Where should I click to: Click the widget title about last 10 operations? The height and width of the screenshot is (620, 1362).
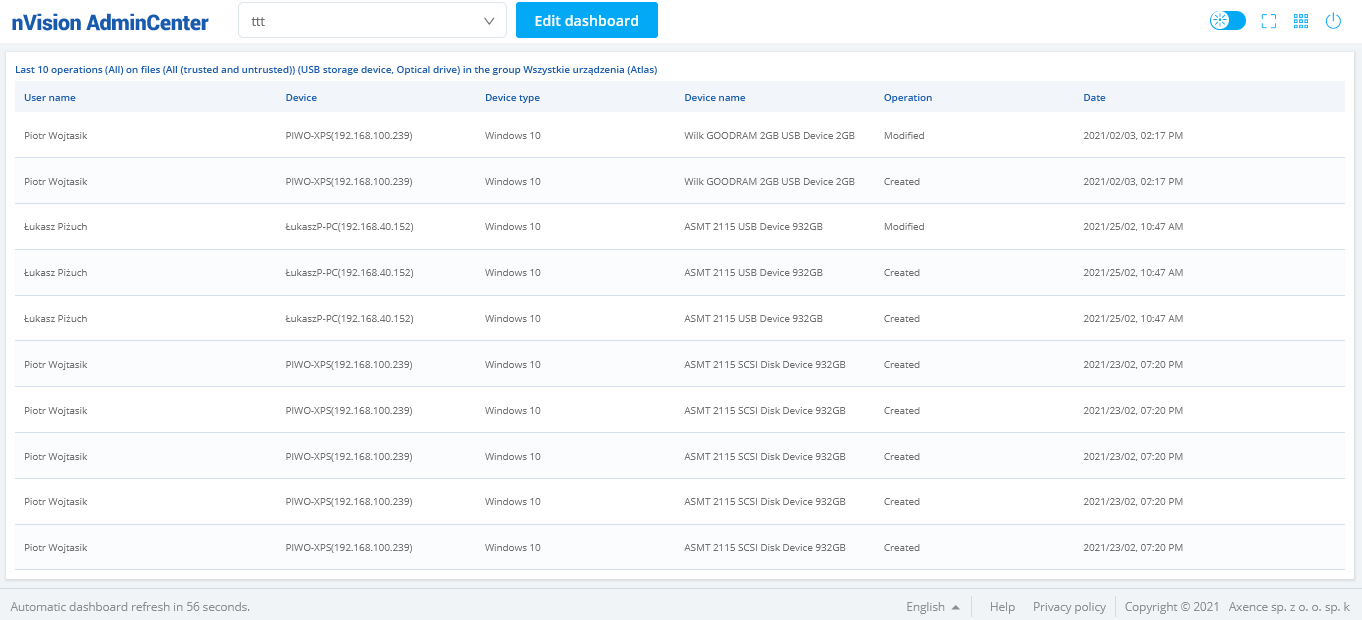coord(336,70)
